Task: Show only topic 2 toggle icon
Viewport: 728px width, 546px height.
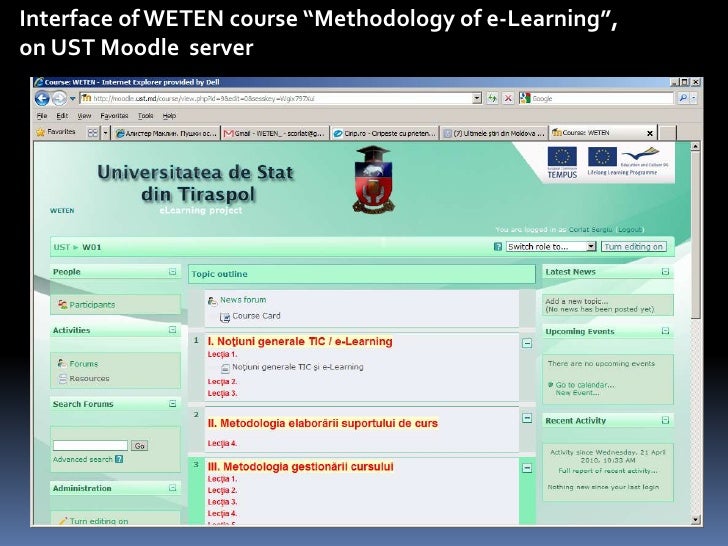Action: click(527, 418)
